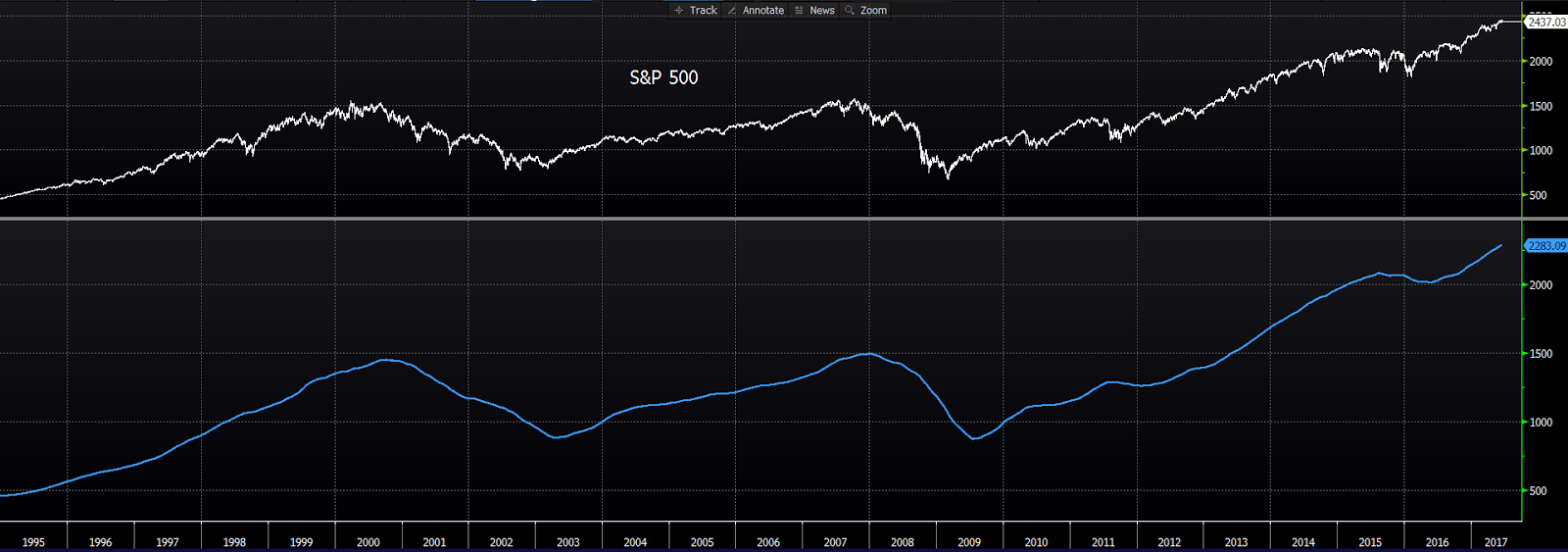Screen dimensions: 1568x552
Task: Pick 2015 on the time axis
Action: [1370, 542]
